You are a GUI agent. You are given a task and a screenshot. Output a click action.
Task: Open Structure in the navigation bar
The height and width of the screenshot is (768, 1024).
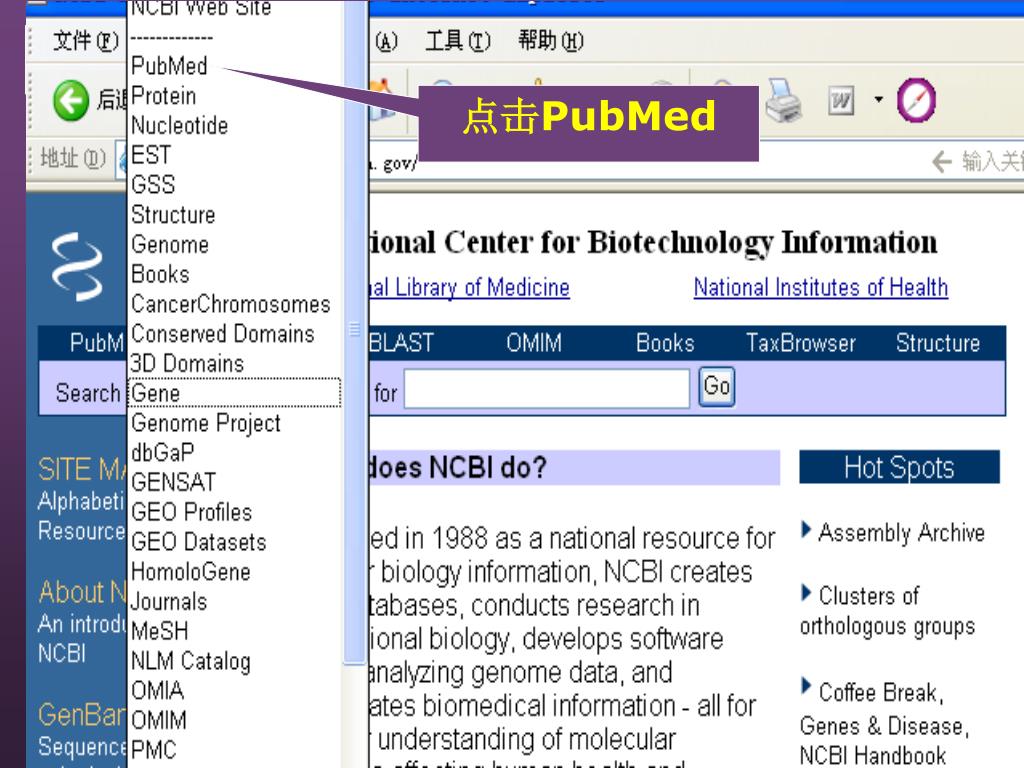point(938,344)
